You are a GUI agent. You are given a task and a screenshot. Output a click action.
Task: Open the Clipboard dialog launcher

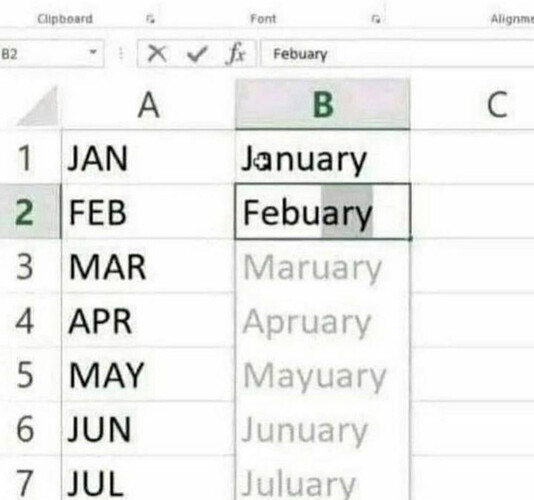pyautogui.click(x=150, y=19)
